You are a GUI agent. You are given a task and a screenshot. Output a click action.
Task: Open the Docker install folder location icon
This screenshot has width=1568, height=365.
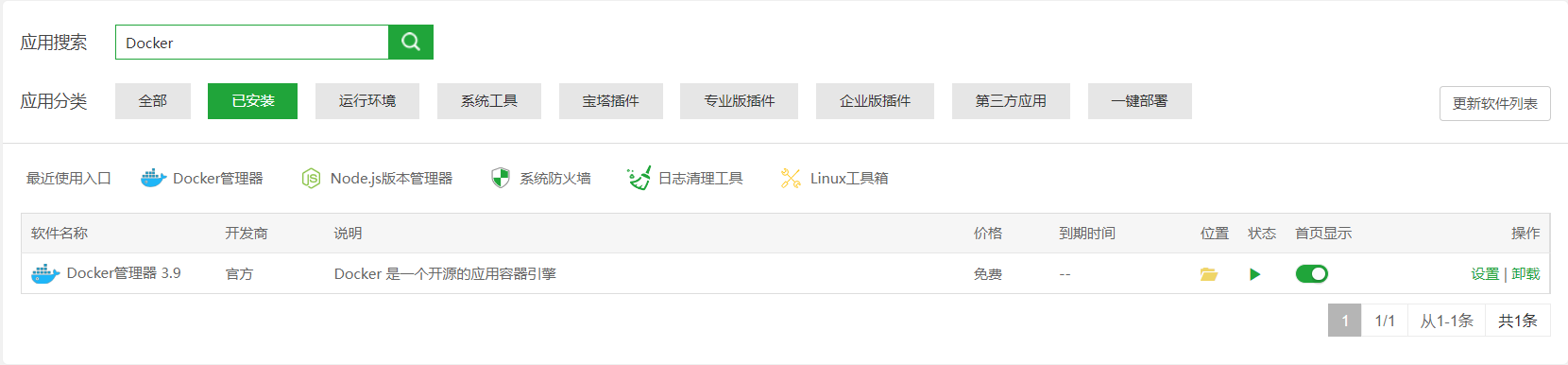pyautogui.click(x=1209, y=274)
